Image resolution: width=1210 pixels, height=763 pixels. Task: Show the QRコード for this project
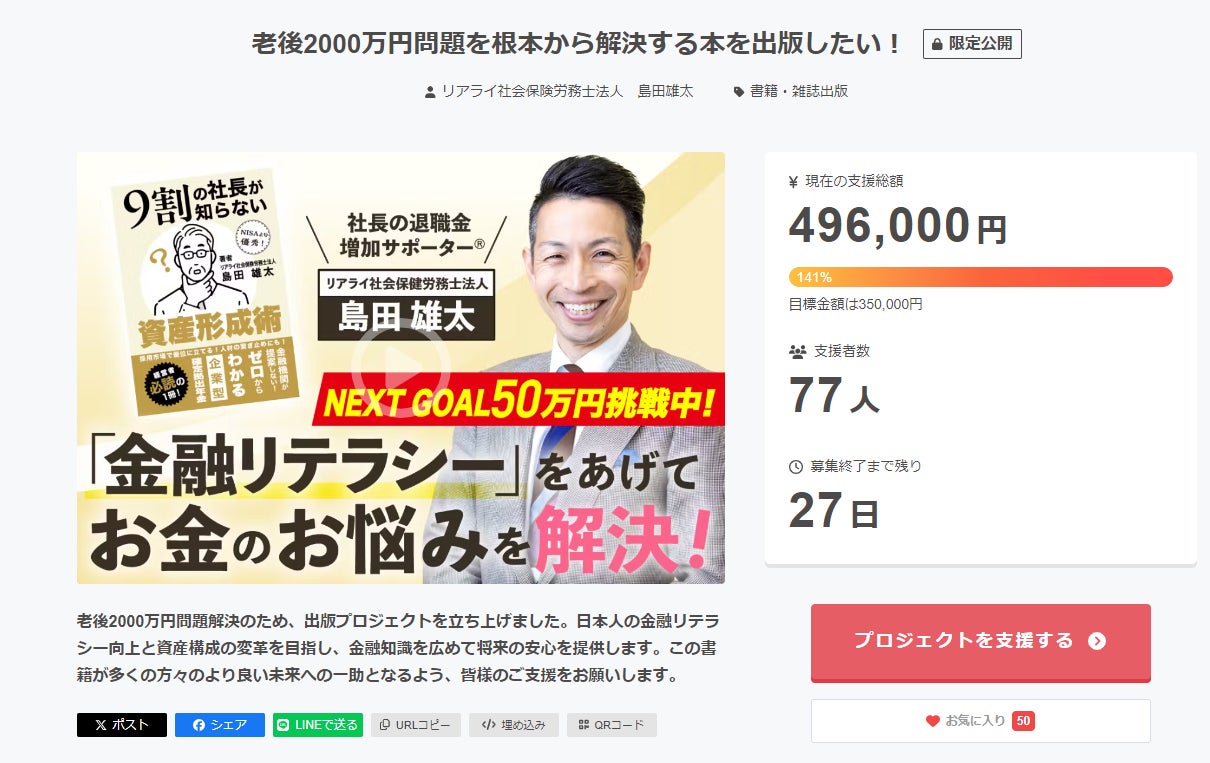(612, 725)
